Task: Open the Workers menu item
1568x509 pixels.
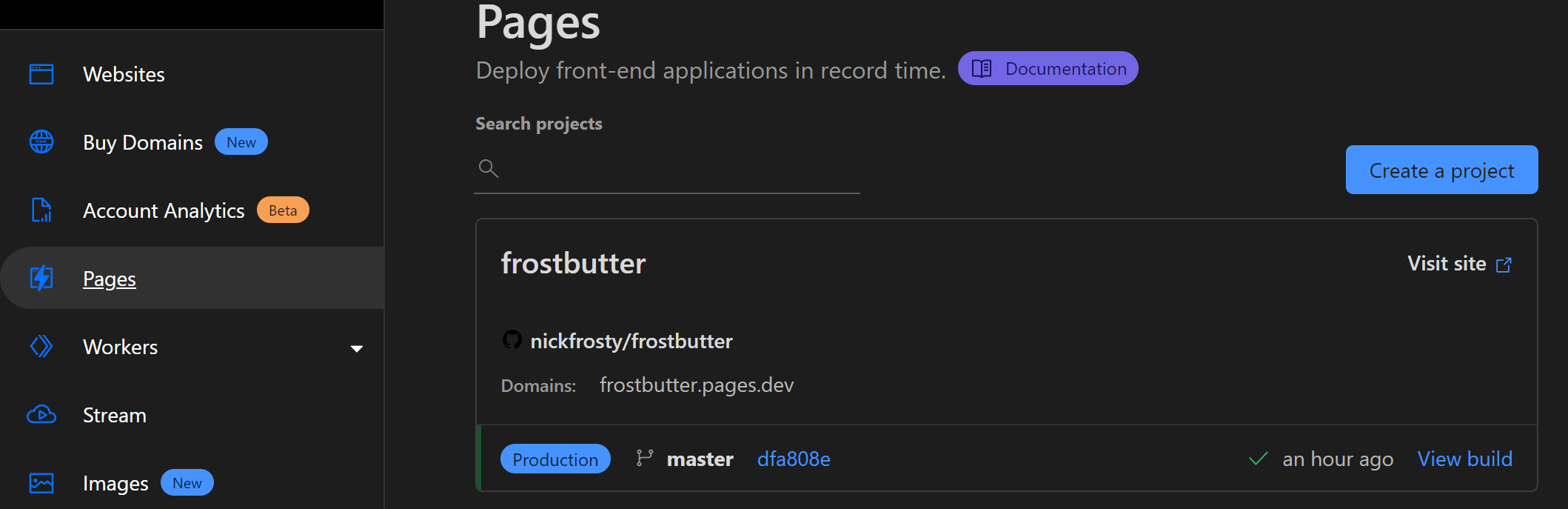Action: [121, 347]
